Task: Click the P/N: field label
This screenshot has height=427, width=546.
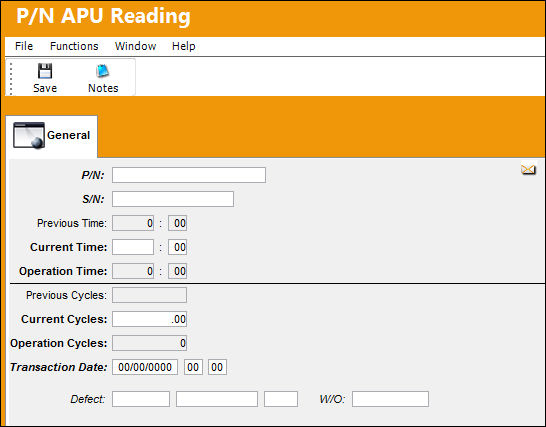Action: point(93,175)
